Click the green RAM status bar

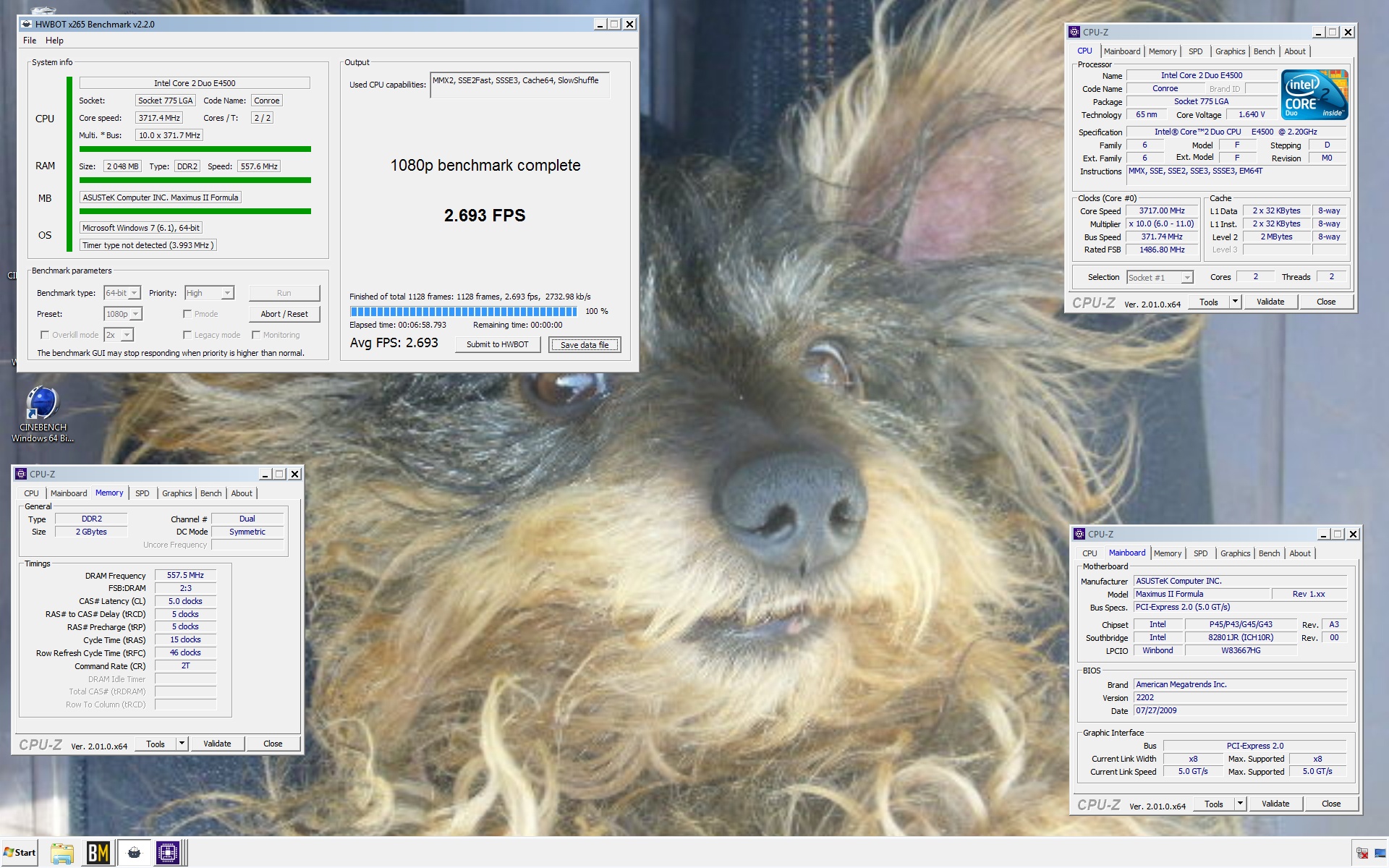tap(195, 180)
